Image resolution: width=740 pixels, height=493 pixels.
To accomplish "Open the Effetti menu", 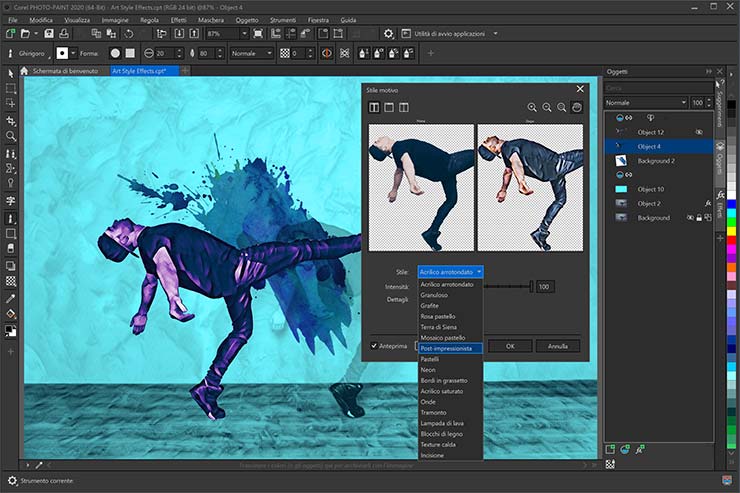I will pyautogui.click(x=178, y=19).
